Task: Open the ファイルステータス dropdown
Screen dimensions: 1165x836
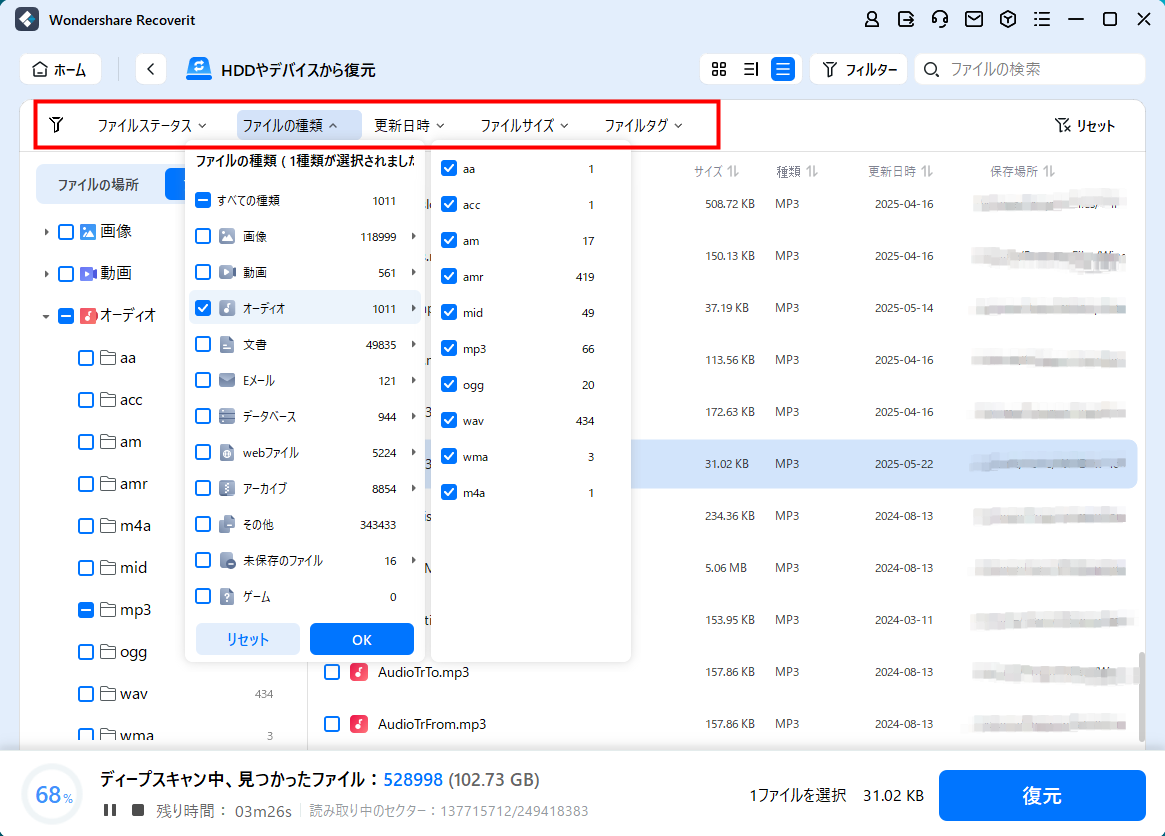Action: coord(152,125)
